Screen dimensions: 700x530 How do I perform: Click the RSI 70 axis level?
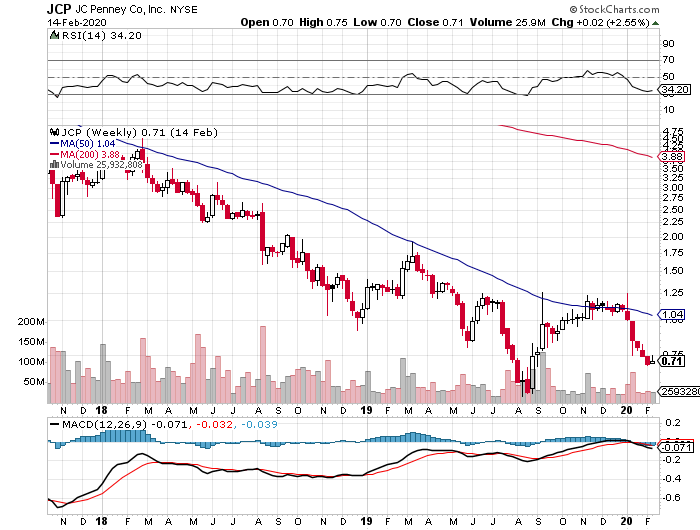click(668, 60)
